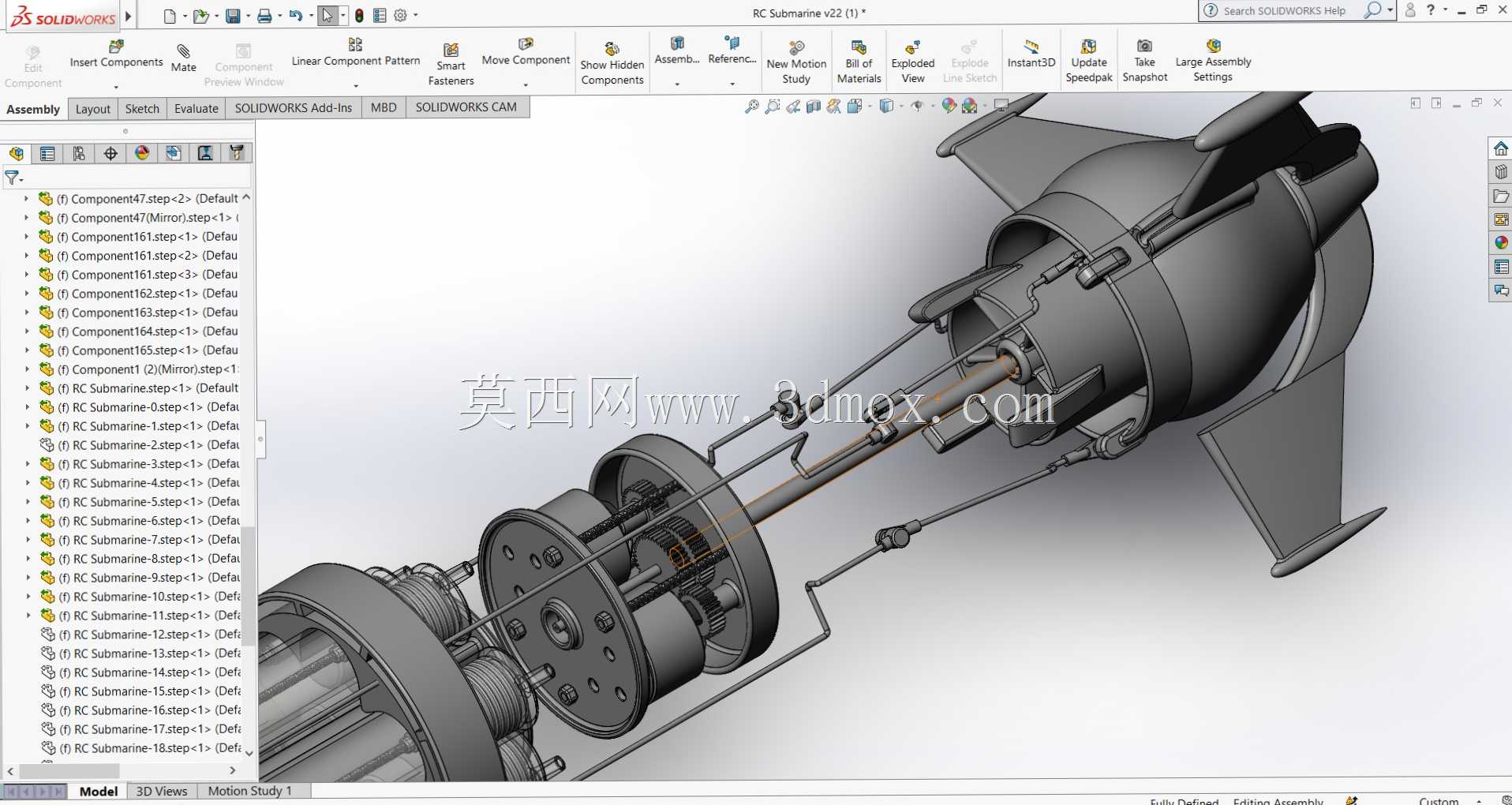The height and width of the screenshot is (805, 1512).
Task: Click Edit Appearance icon in view toolbar
Action: pos(949,106)
